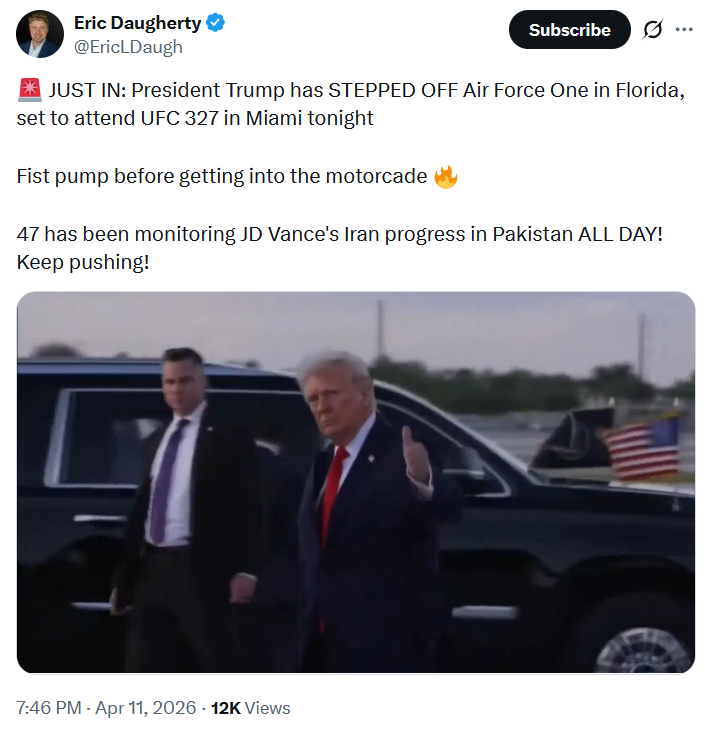Click the red siren emoji
The width and height of the screenshot is (705, 733).
click(29, 90)
